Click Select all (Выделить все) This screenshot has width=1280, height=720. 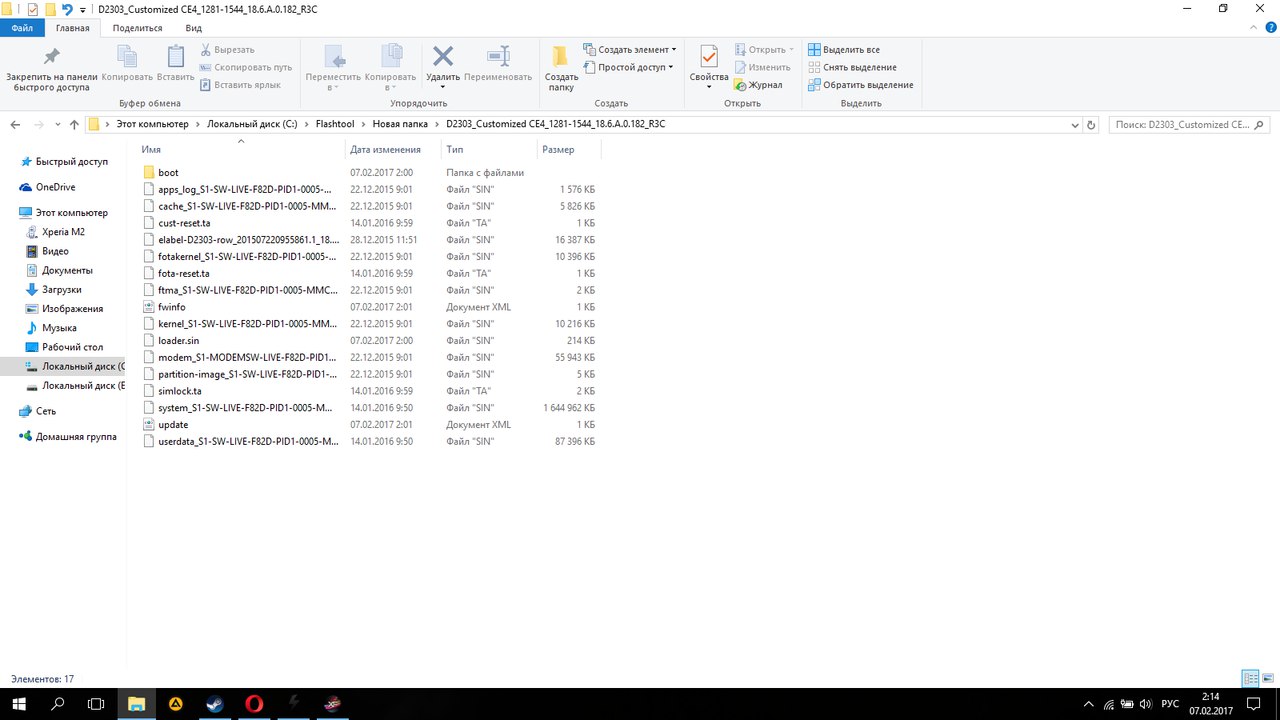(x=845, y=50)
